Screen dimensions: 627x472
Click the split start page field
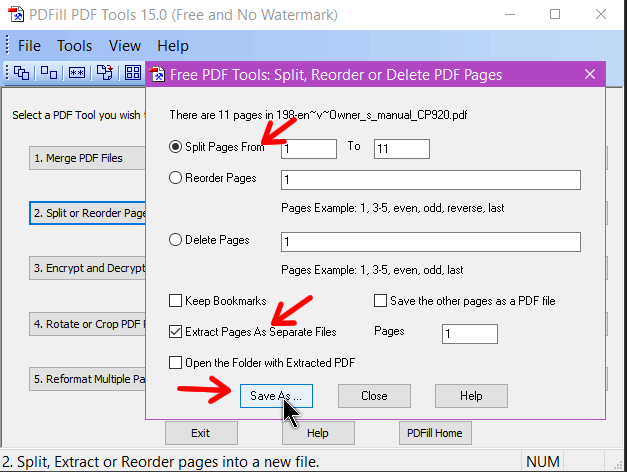point(309,149)
